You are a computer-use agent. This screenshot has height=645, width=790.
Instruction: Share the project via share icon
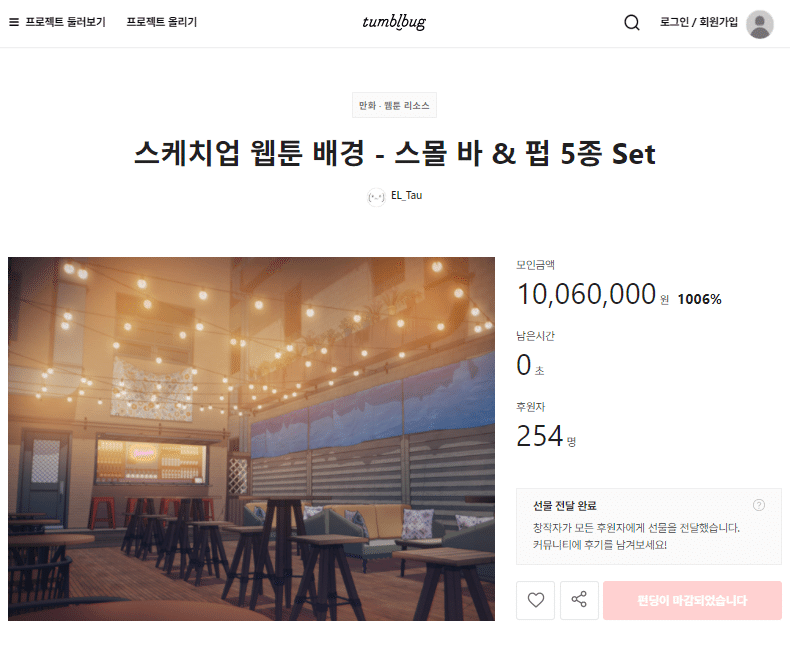579,600
